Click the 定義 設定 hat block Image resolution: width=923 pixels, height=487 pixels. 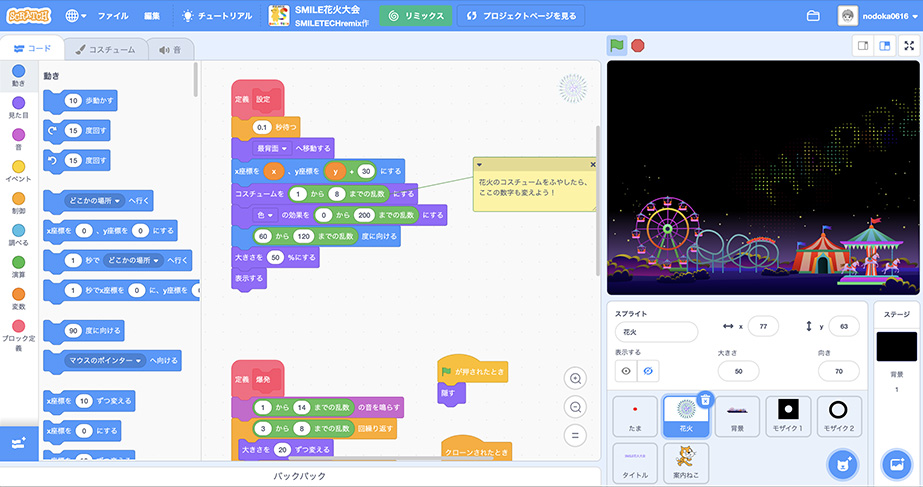[258, 99]
